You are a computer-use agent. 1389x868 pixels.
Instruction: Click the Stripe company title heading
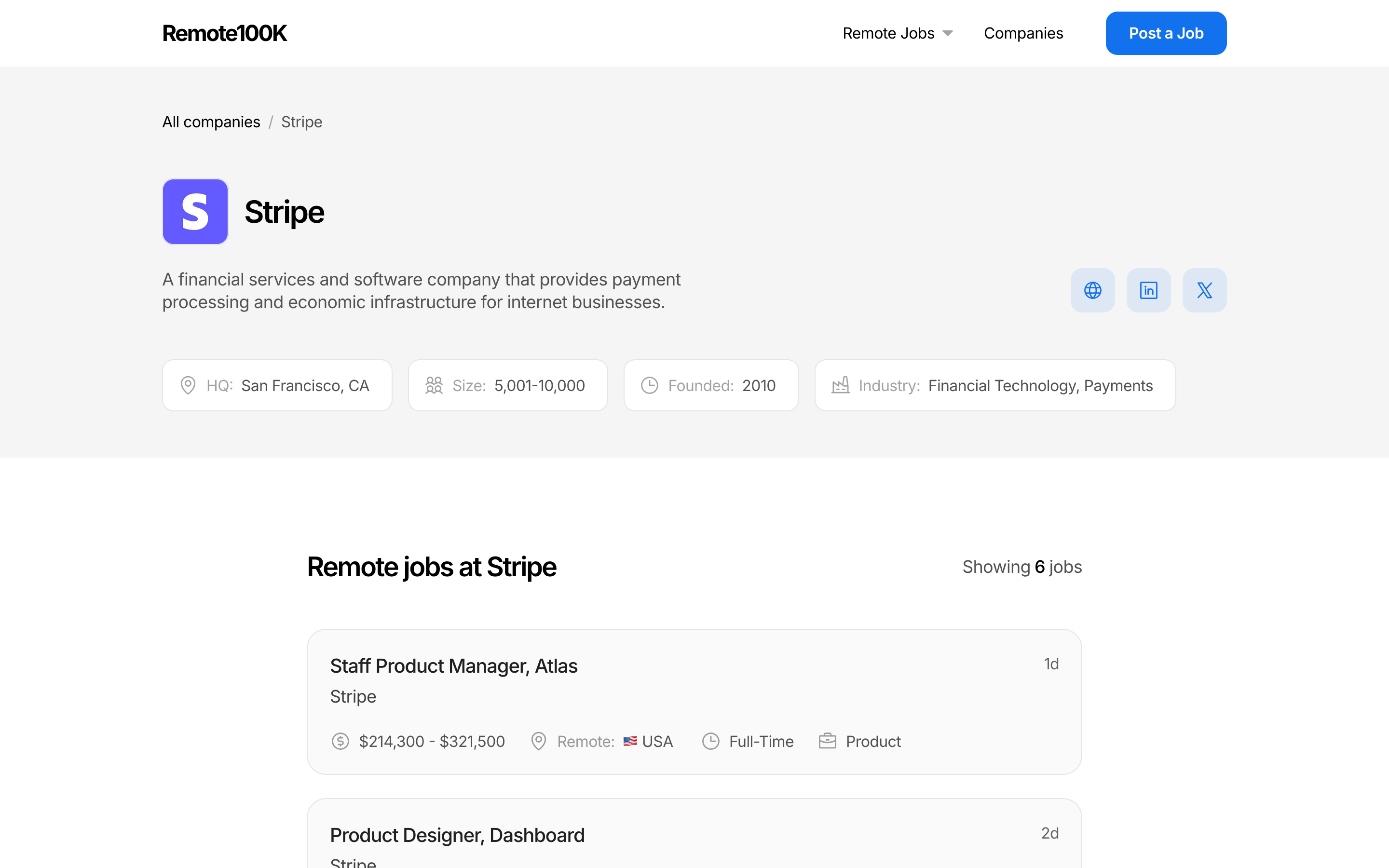click(284, 212)
